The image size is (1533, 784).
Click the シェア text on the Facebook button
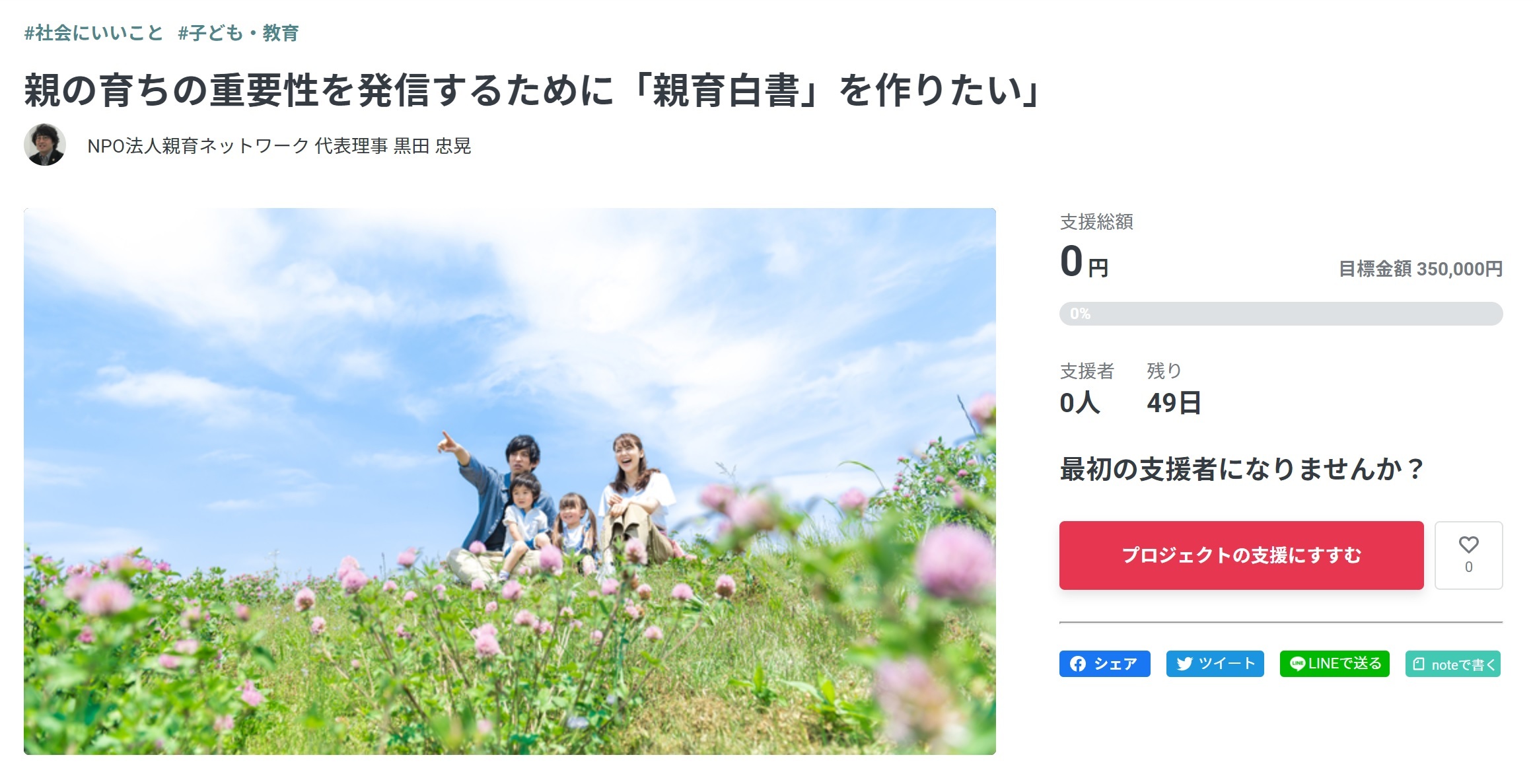tap(1116, 664)
